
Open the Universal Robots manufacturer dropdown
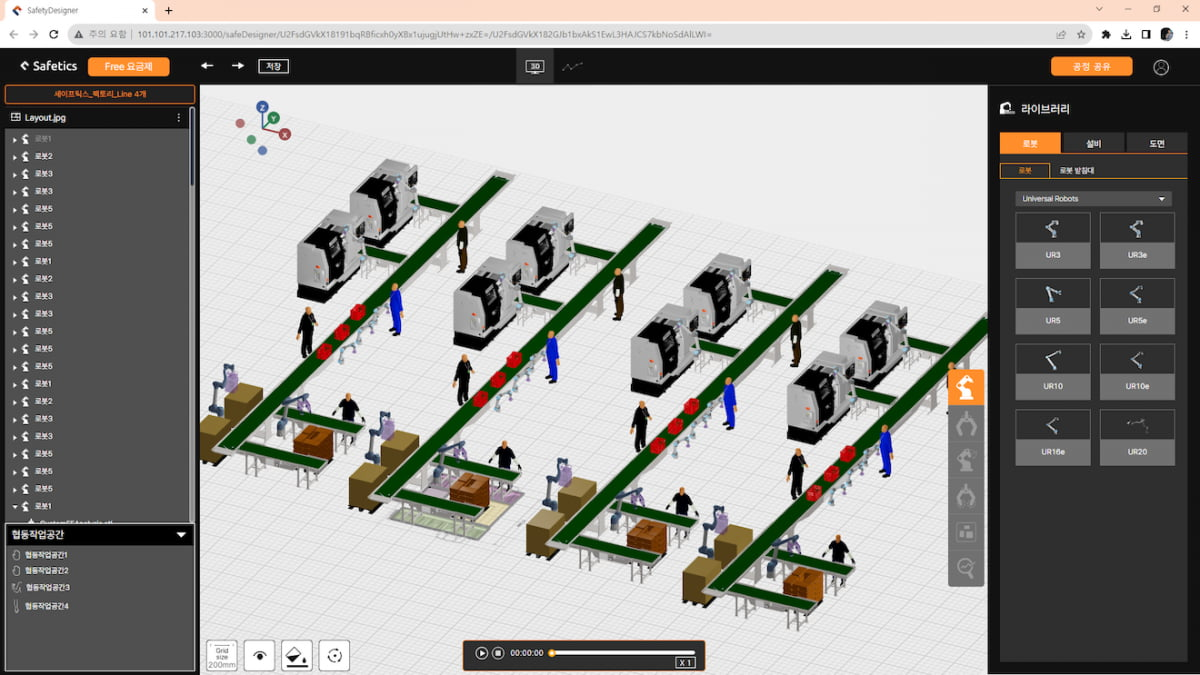[1092, 199]
